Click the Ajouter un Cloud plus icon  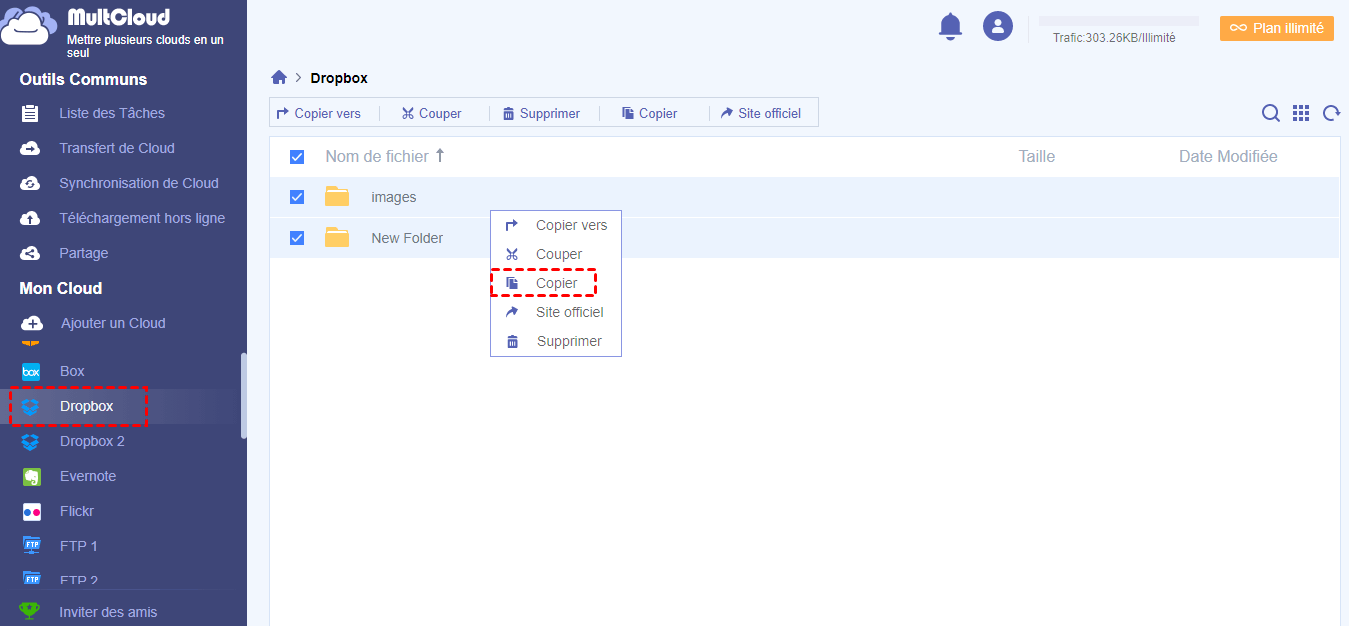32,323
